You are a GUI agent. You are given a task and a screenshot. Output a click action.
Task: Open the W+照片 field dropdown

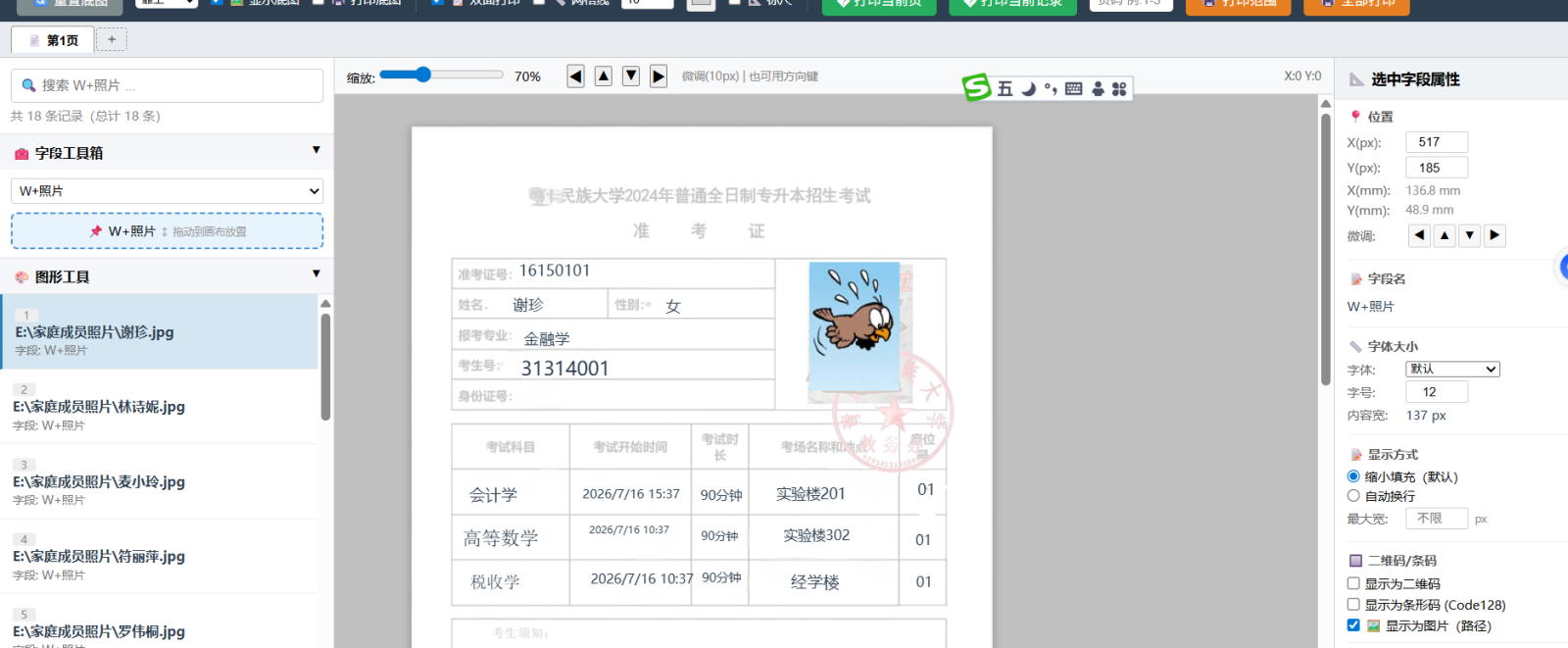pos(167,191)
